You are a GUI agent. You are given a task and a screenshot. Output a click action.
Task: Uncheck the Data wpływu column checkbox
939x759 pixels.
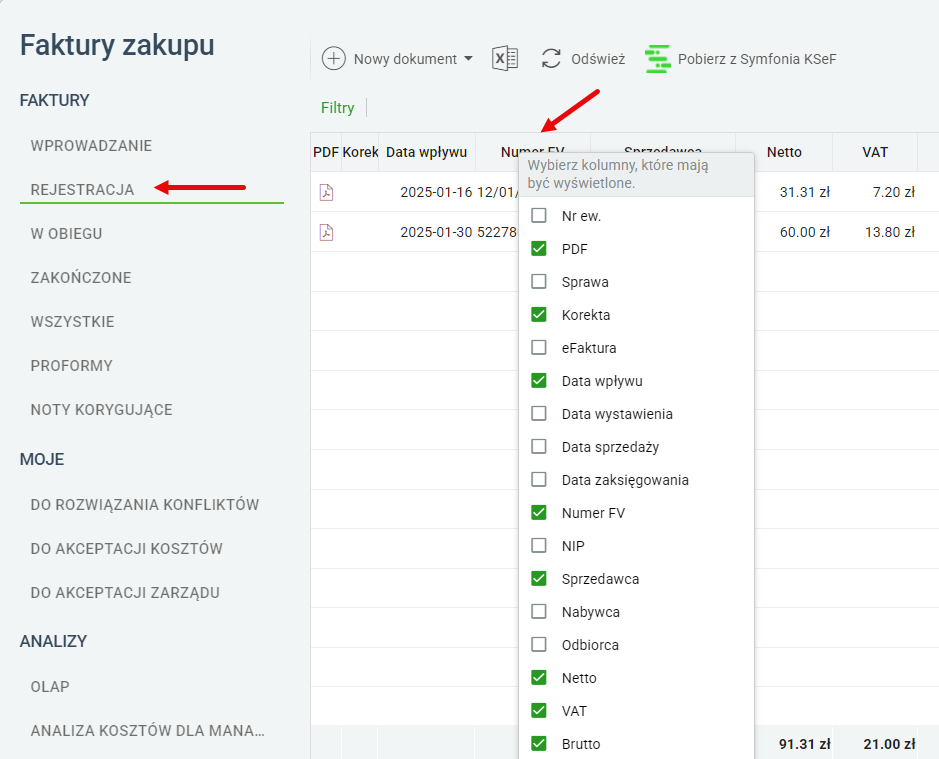tap(539, 380)
